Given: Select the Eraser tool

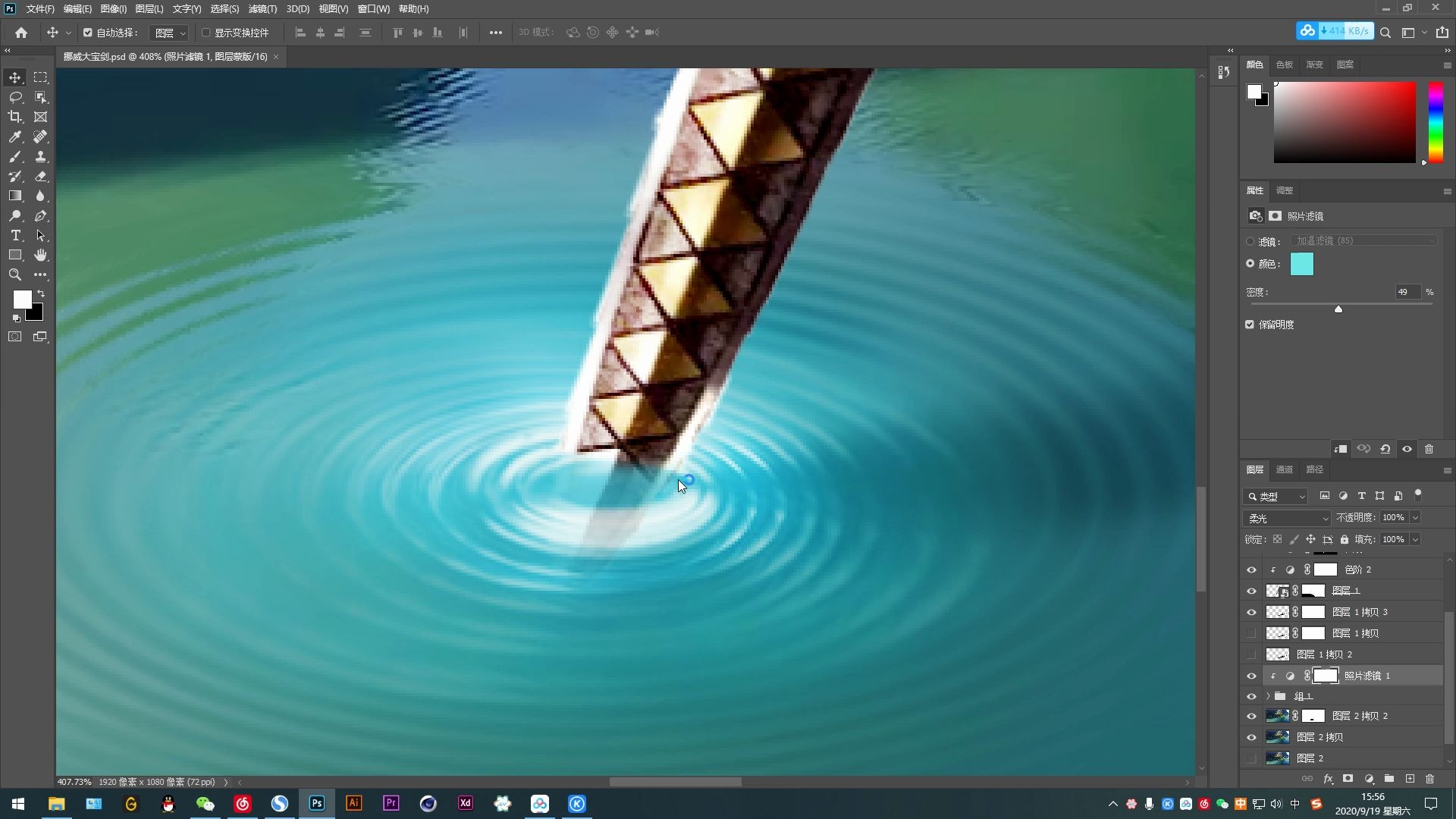Looking at the screenshot, I should point(40,176).
